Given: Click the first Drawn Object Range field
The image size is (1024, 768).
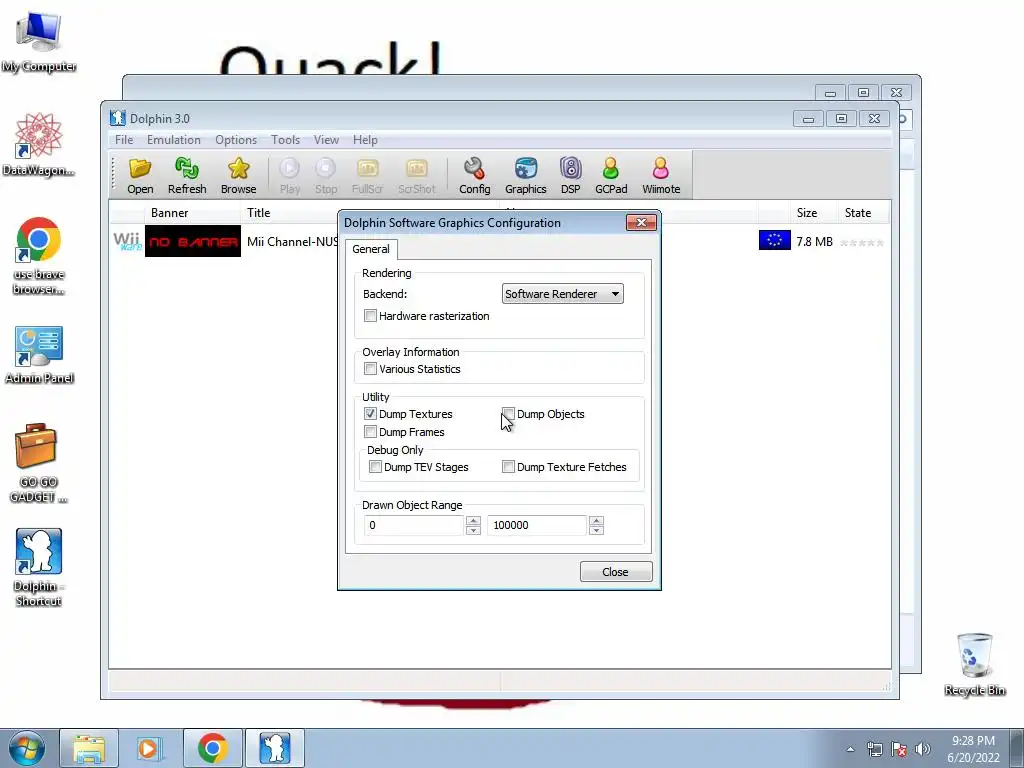Looking at the screenshot, I should (x=414, y=525).
